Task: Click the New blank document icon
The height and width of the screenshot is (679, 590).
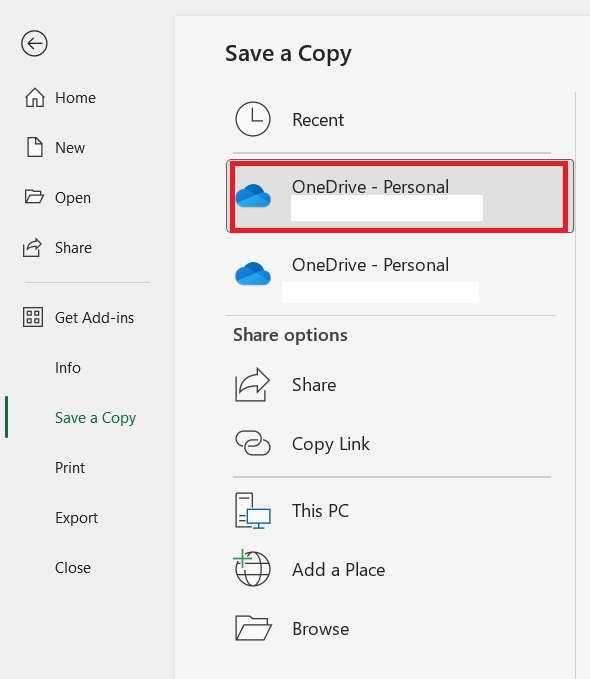Action: (35, 147)
